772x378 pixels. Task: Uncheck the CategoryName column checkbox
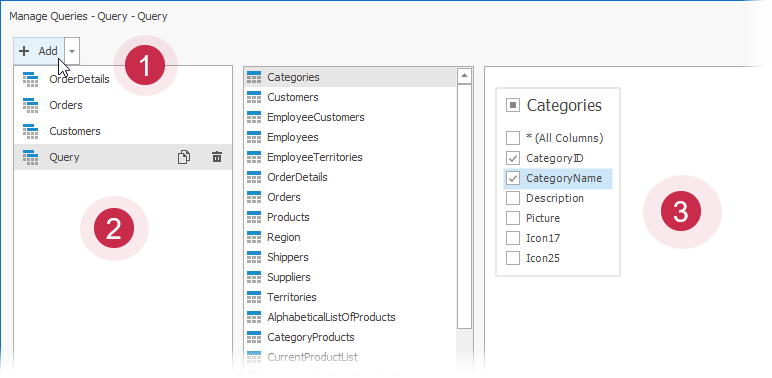pos(513,178)
